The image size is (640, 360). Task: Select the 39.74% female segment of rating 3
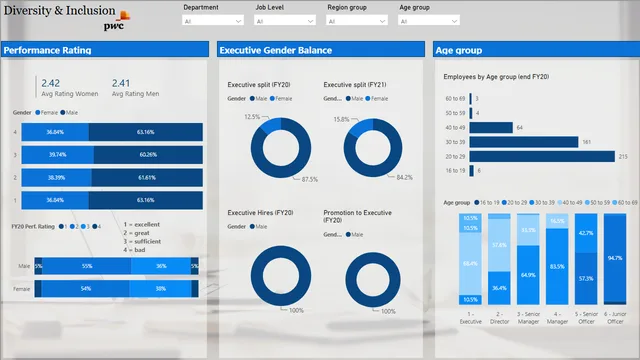point(58,155)
